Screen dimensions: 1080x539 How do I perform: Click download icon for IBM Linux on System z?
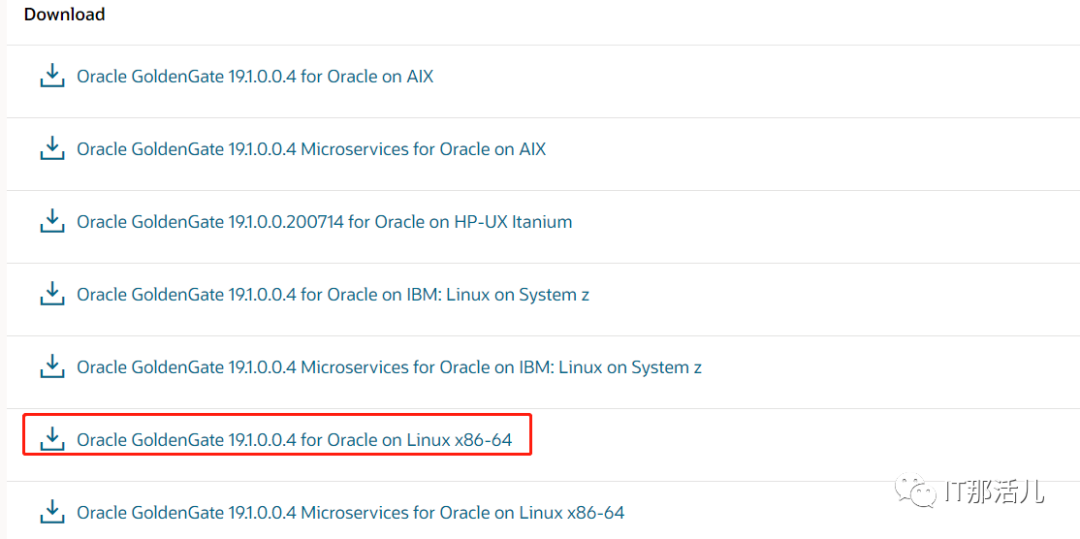(x=51, y=294)
